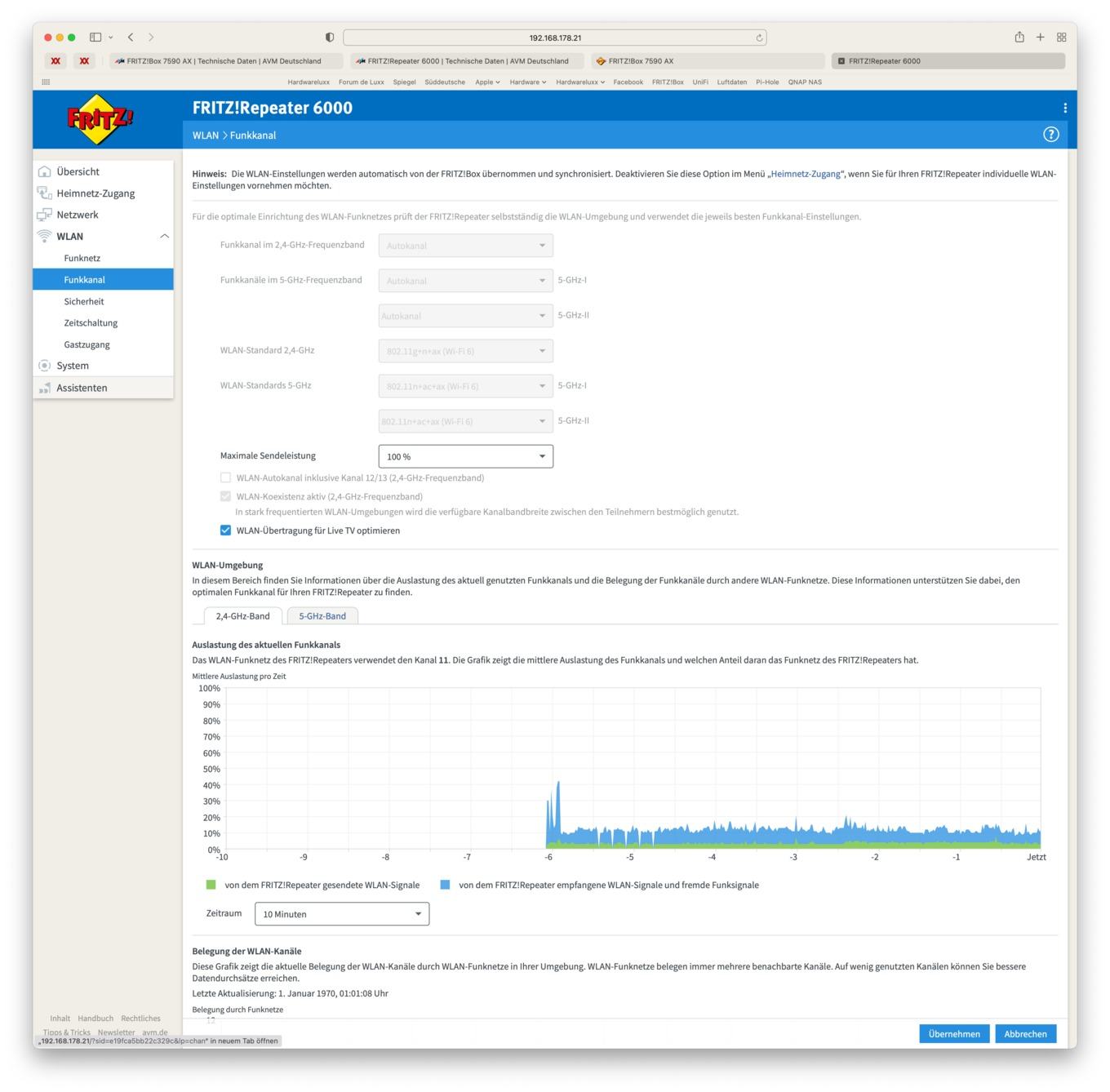Viewport: 1110px width, 1092px height.
Task: Click the channel utilization graph peak
Action: pos(558,783)
